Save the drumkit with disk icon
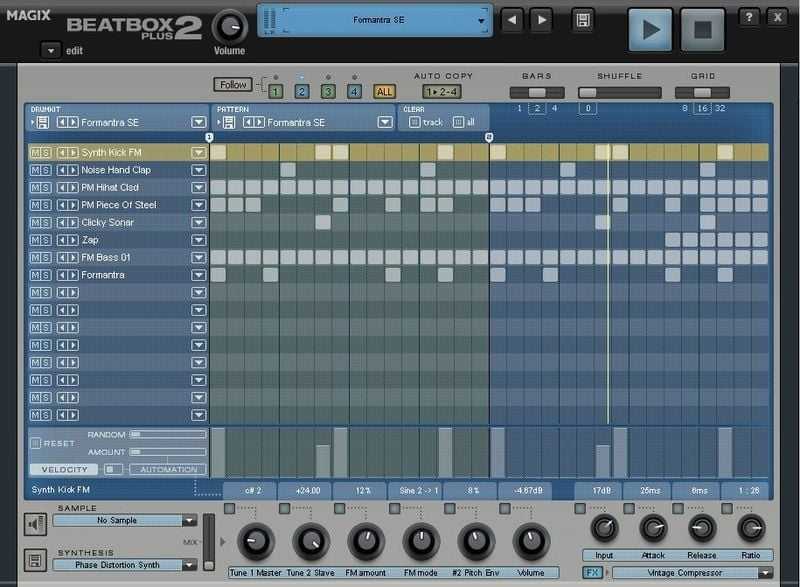 point(43,122)
